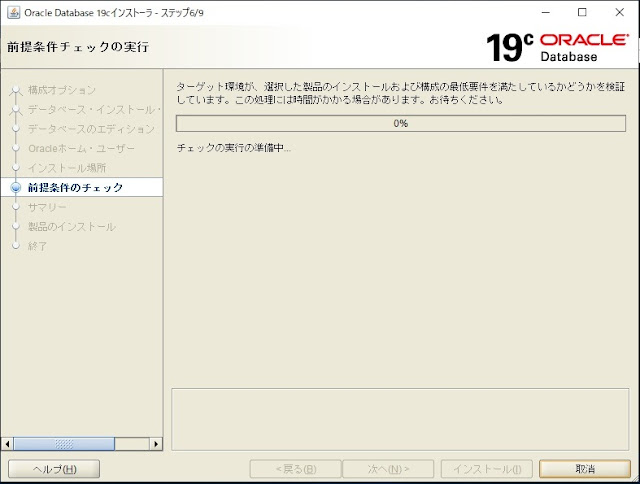Click the インストール(I) button
Viewport: 640px width, 484px height.
pos(487,469)
